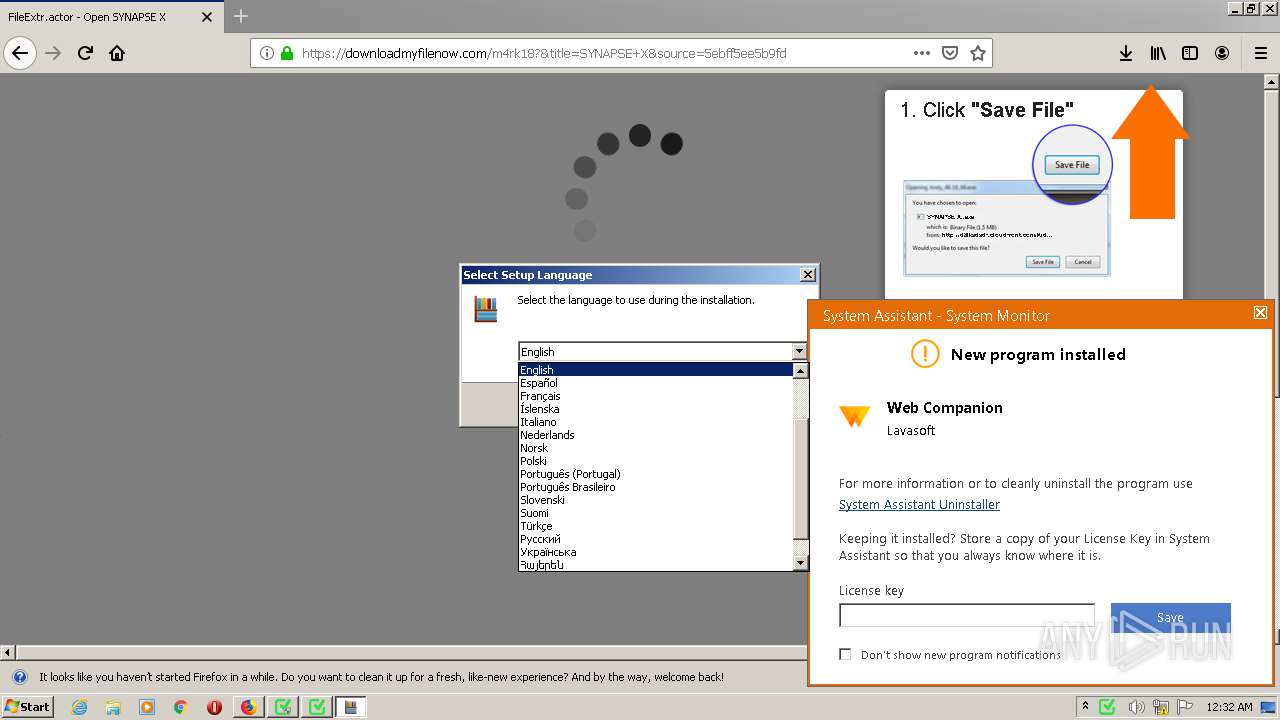
Task: Launch Opera from the taskbar
Action: [214, 707]
